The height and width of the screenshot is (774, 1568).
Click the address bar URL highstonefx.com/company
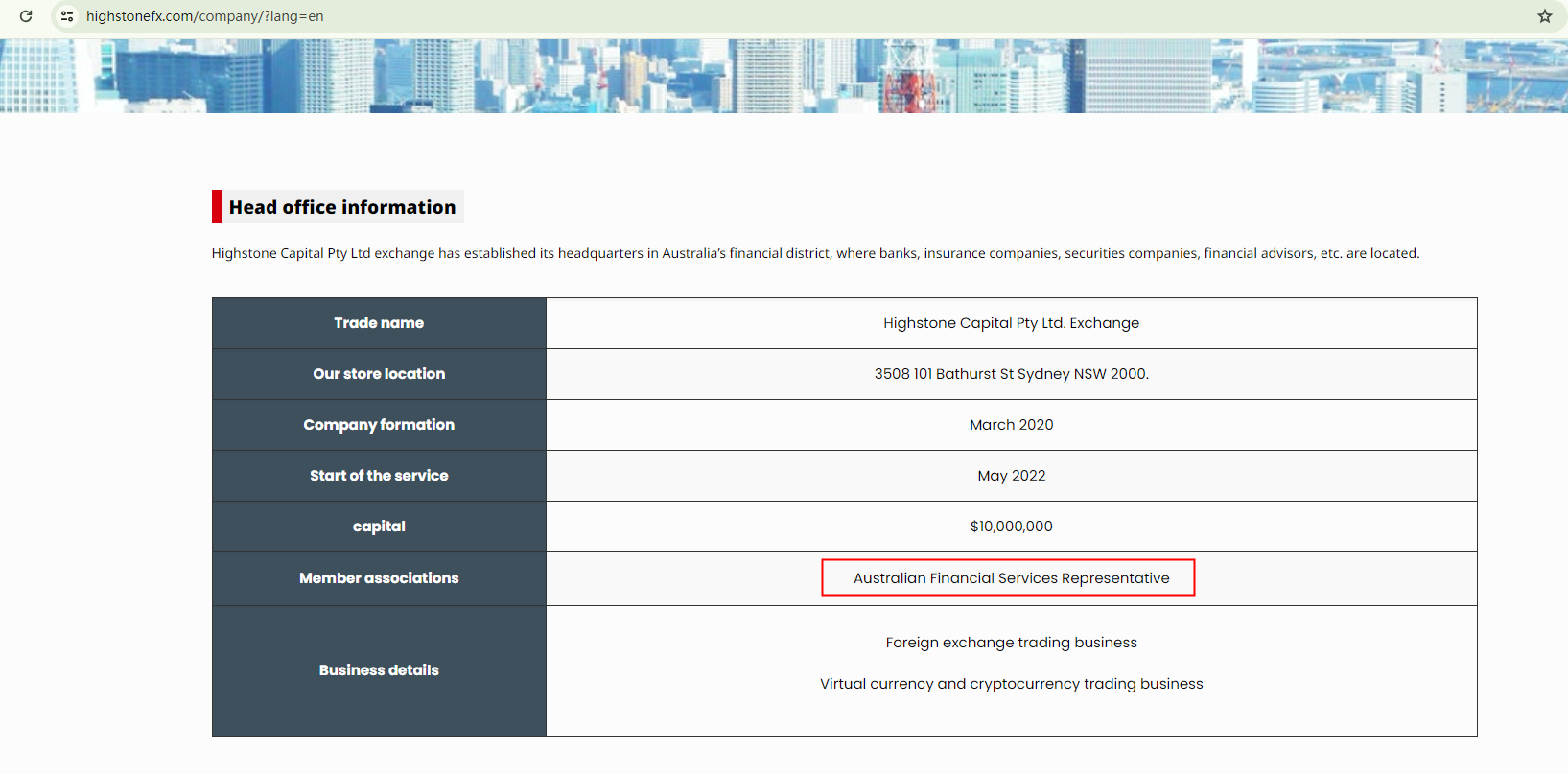[205, 16]
